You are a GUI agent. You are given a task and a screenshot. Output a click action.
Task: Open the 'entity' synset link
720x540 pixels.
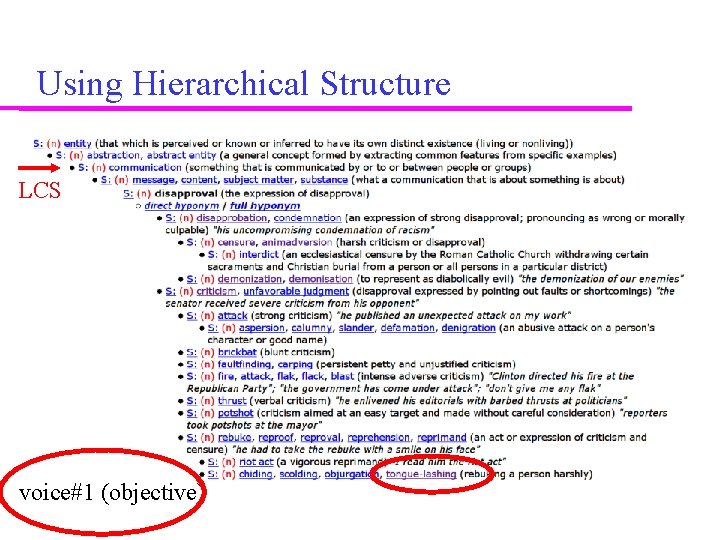77,143
